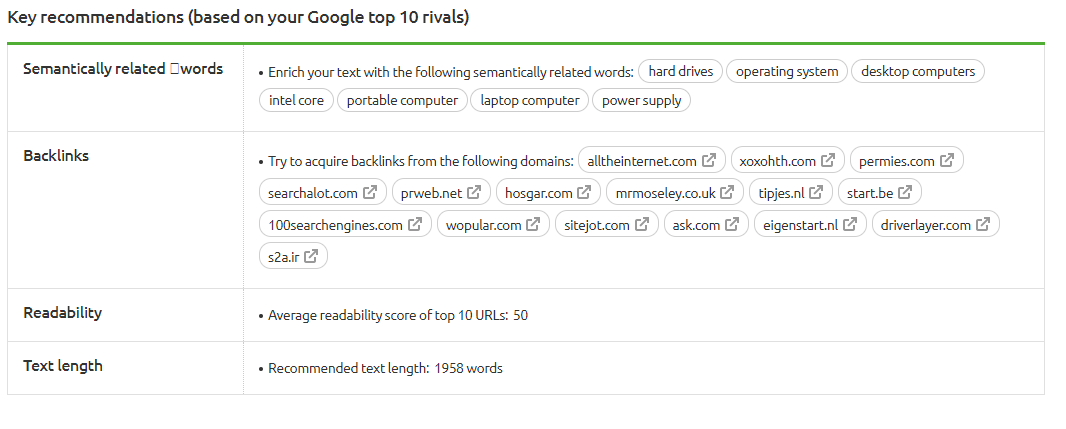Open external link icon for driverlayer.com
1066x429 pixels.
[x=982, y=224]
